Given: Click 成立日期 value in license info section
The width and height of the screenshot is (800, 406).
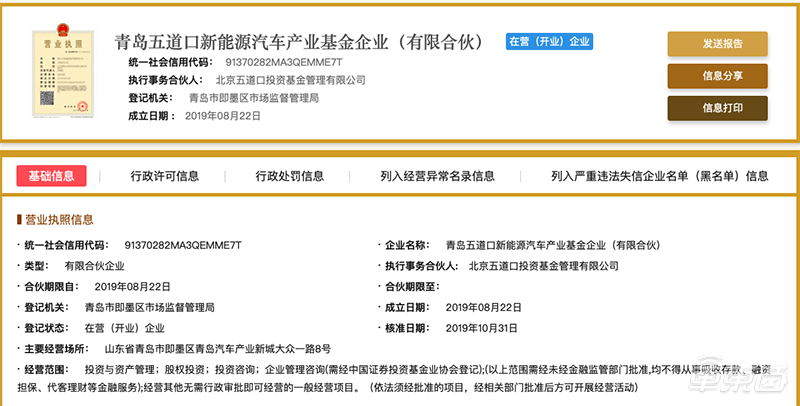Looking at the screenshot, I should click(x=483, y=308).
